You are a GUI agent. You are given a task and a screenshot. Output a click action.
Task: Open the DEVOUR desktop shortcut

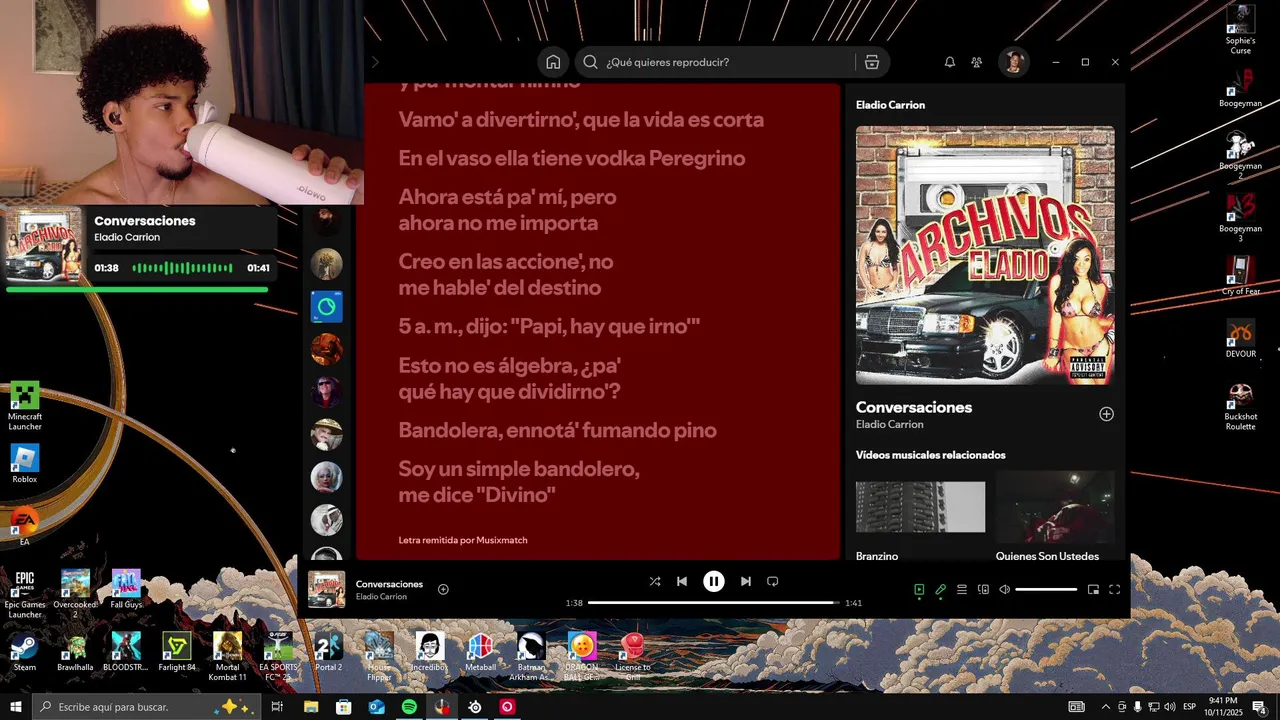pyautogui.click(x=1241, y=338)
